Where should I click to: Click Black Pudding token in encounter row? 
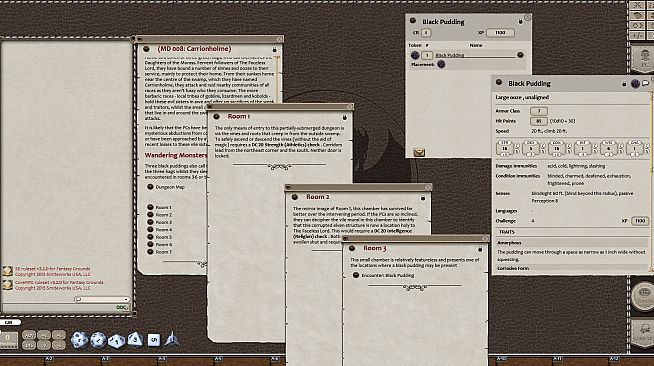click(x=415, y=55)
